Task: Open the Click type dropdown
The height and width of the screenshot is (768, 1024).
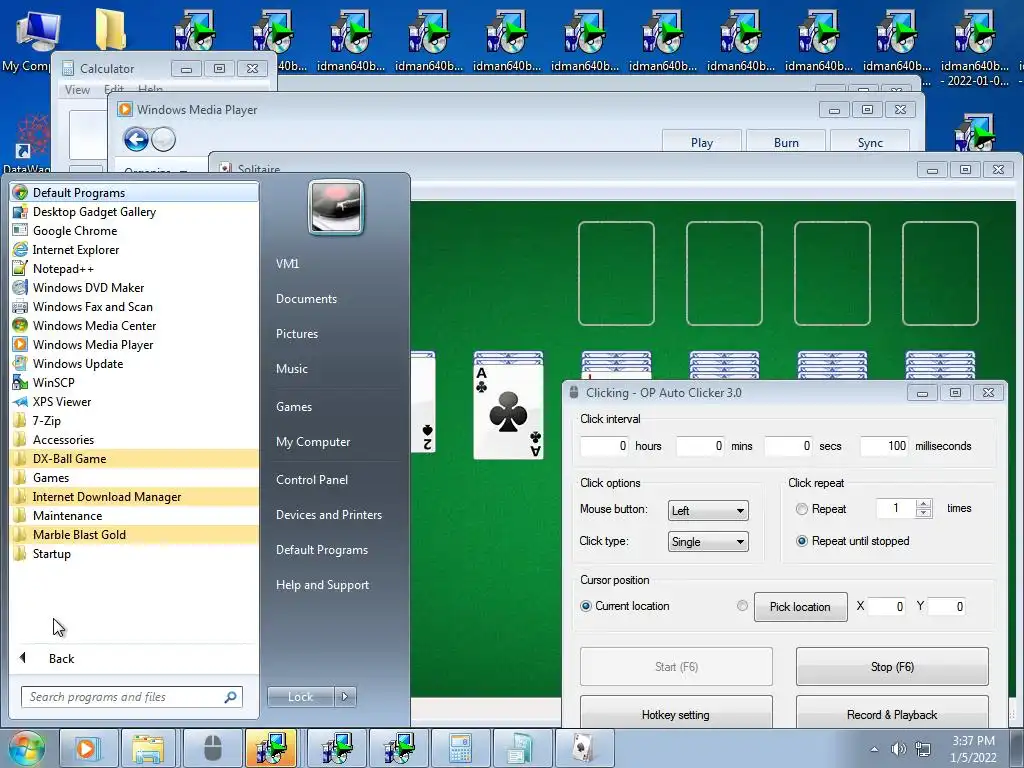Action: (708, 541)
